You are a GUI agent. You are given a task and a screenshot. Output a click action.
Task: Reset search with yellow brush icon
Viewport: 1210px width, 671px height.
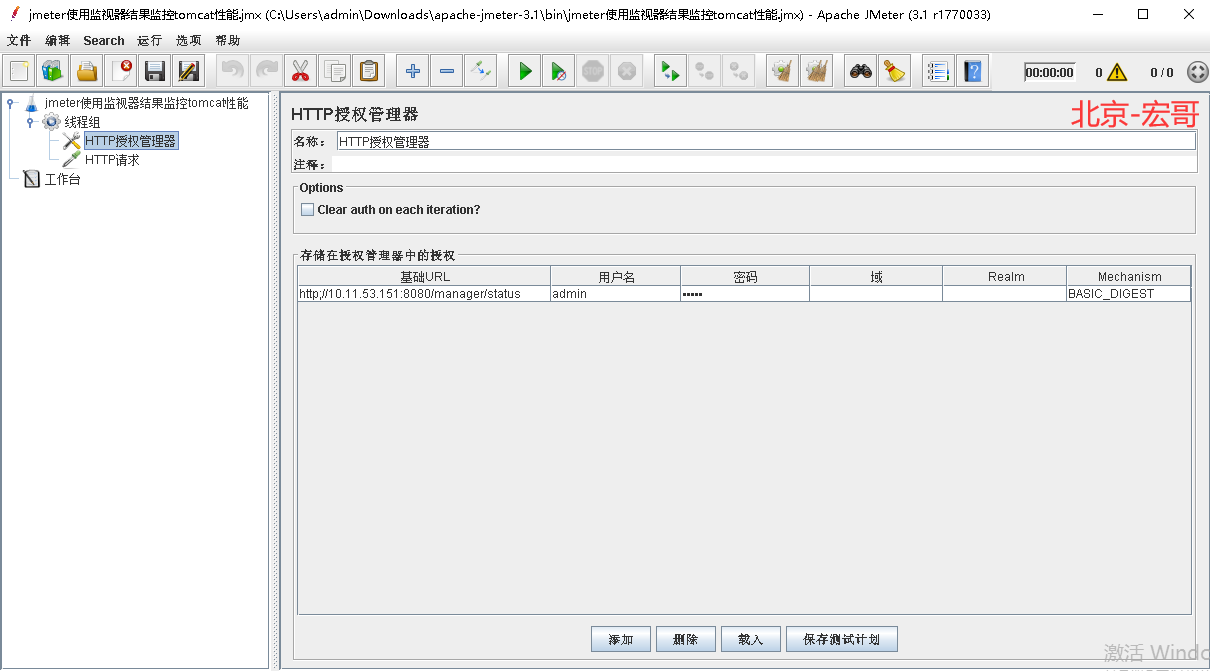pyautogui.click(x=895, y=71)
